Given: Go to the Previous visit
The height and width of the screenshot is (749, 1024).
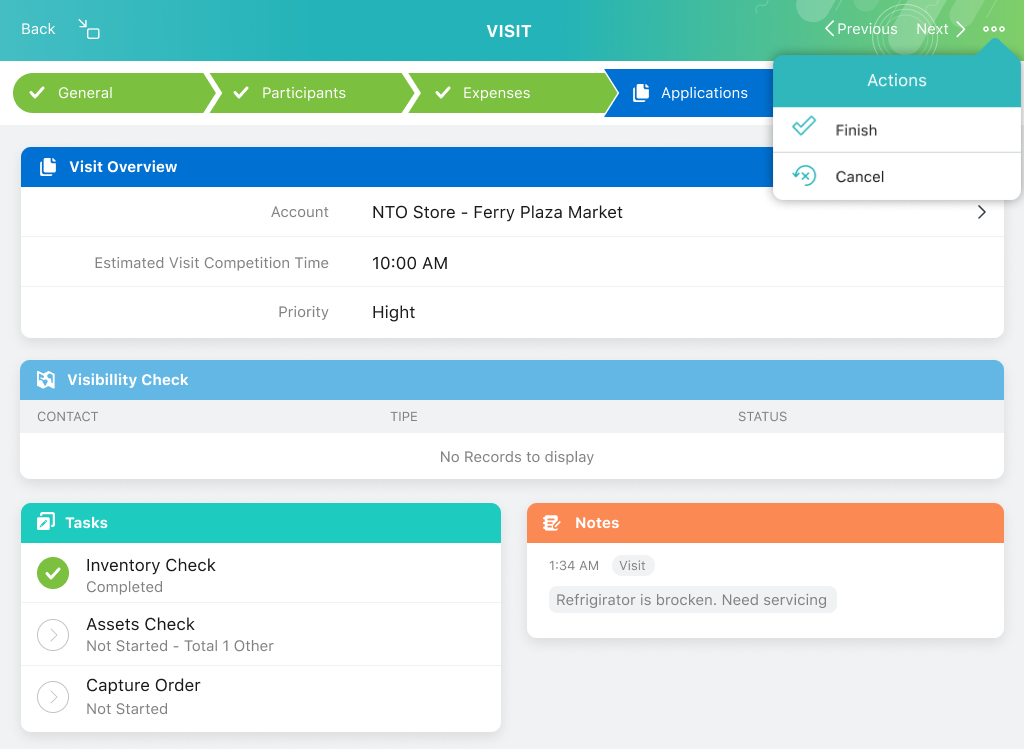Looking at the screenshot, I should click(x=860, y=29).
